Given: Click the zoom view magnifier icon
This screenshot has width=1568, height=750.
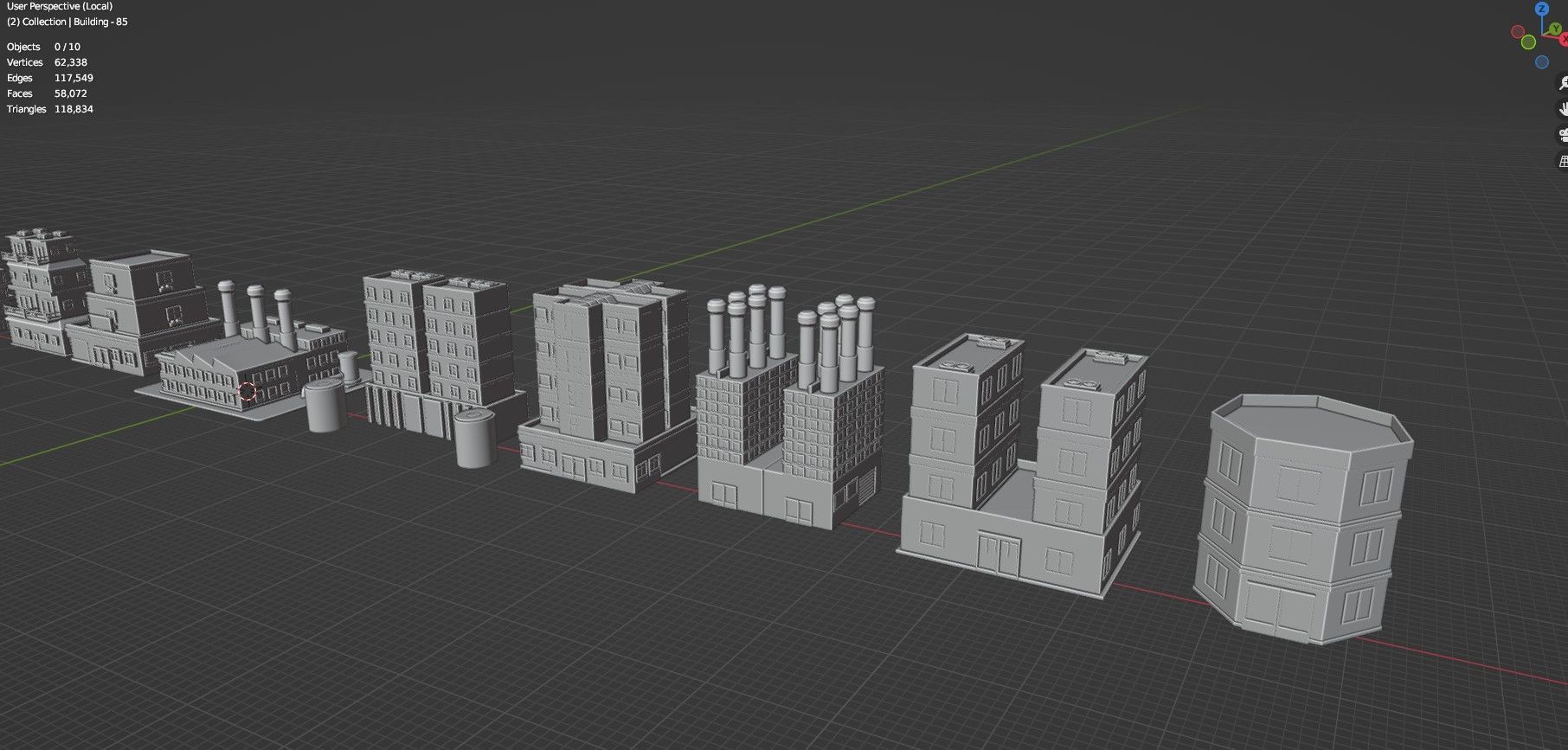Looking at the screenshot, I should tap(1563, 83).
